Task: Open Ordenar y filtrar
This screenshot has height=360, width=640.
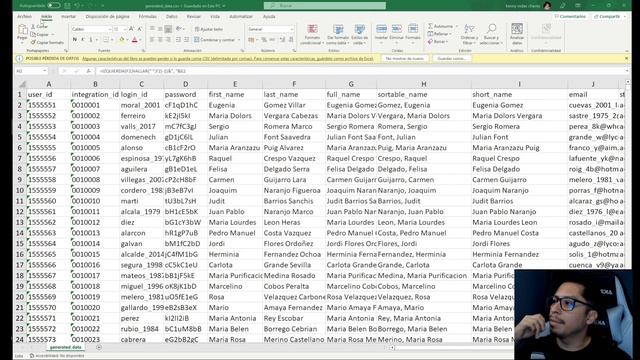Action: click(469, 34)
